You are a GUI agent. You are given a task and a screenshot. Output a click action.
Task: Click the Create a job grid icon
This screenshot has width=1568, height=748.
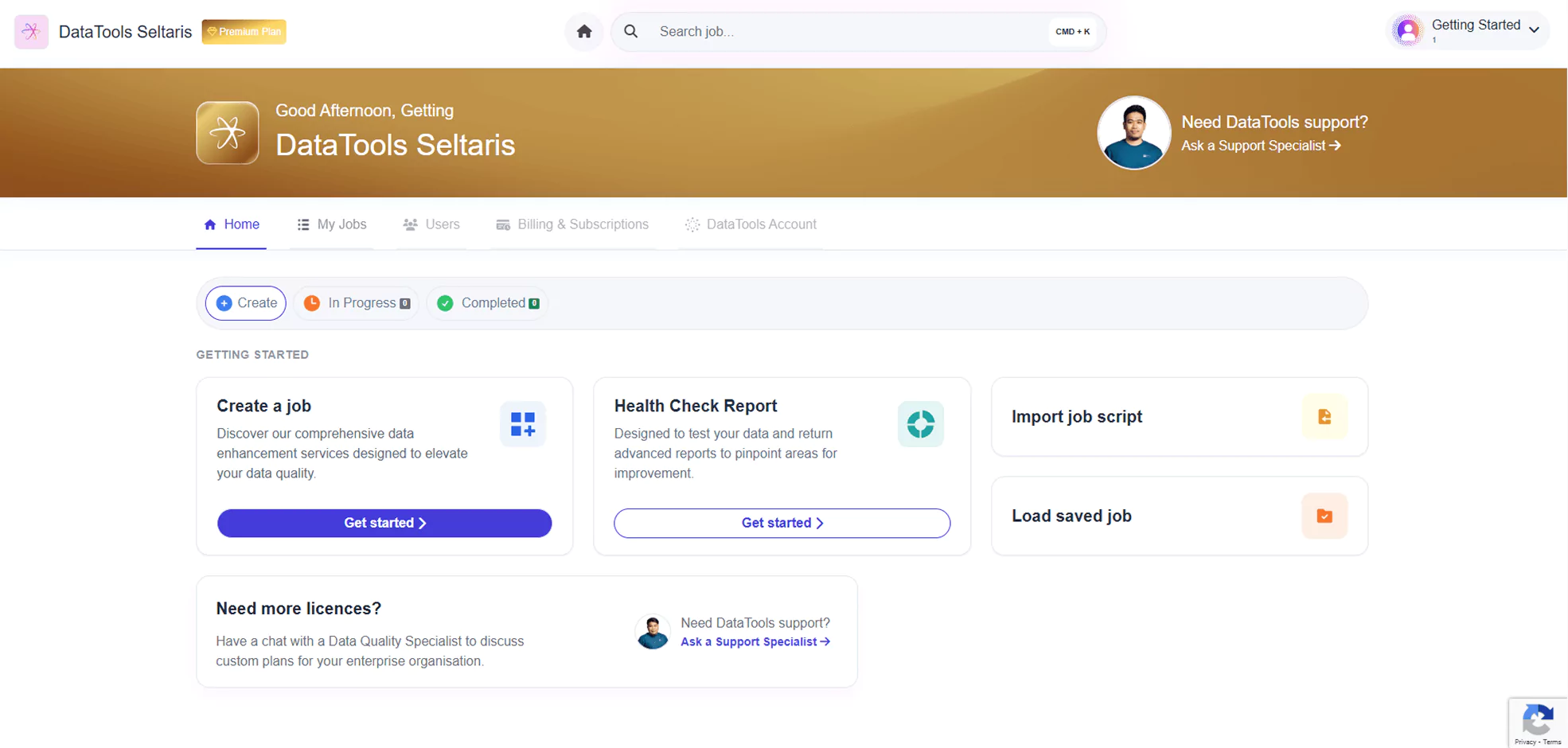pos(522,424)
